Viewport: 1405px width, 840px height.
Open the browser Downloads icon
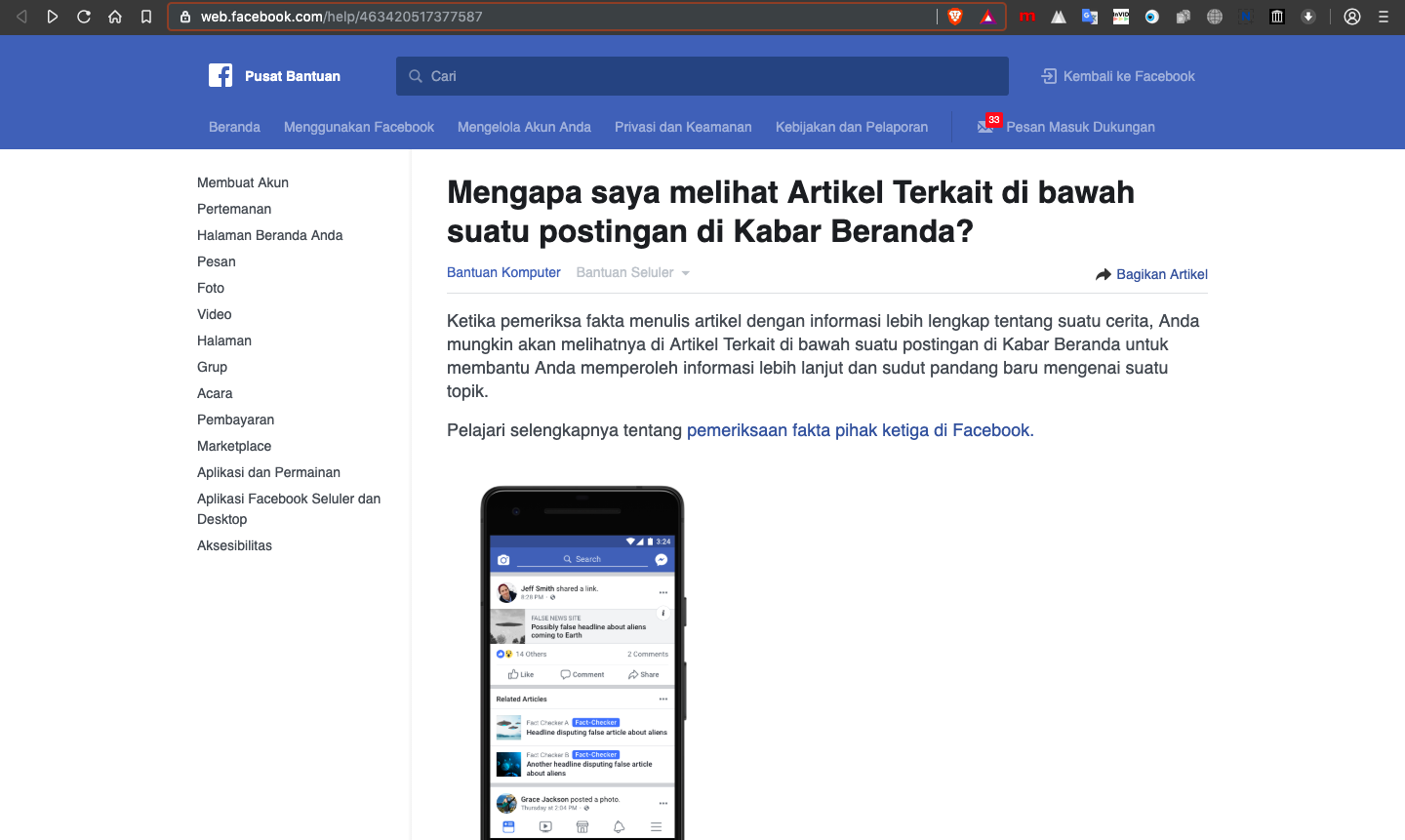pyautogui.click(x=1308, y=17)
